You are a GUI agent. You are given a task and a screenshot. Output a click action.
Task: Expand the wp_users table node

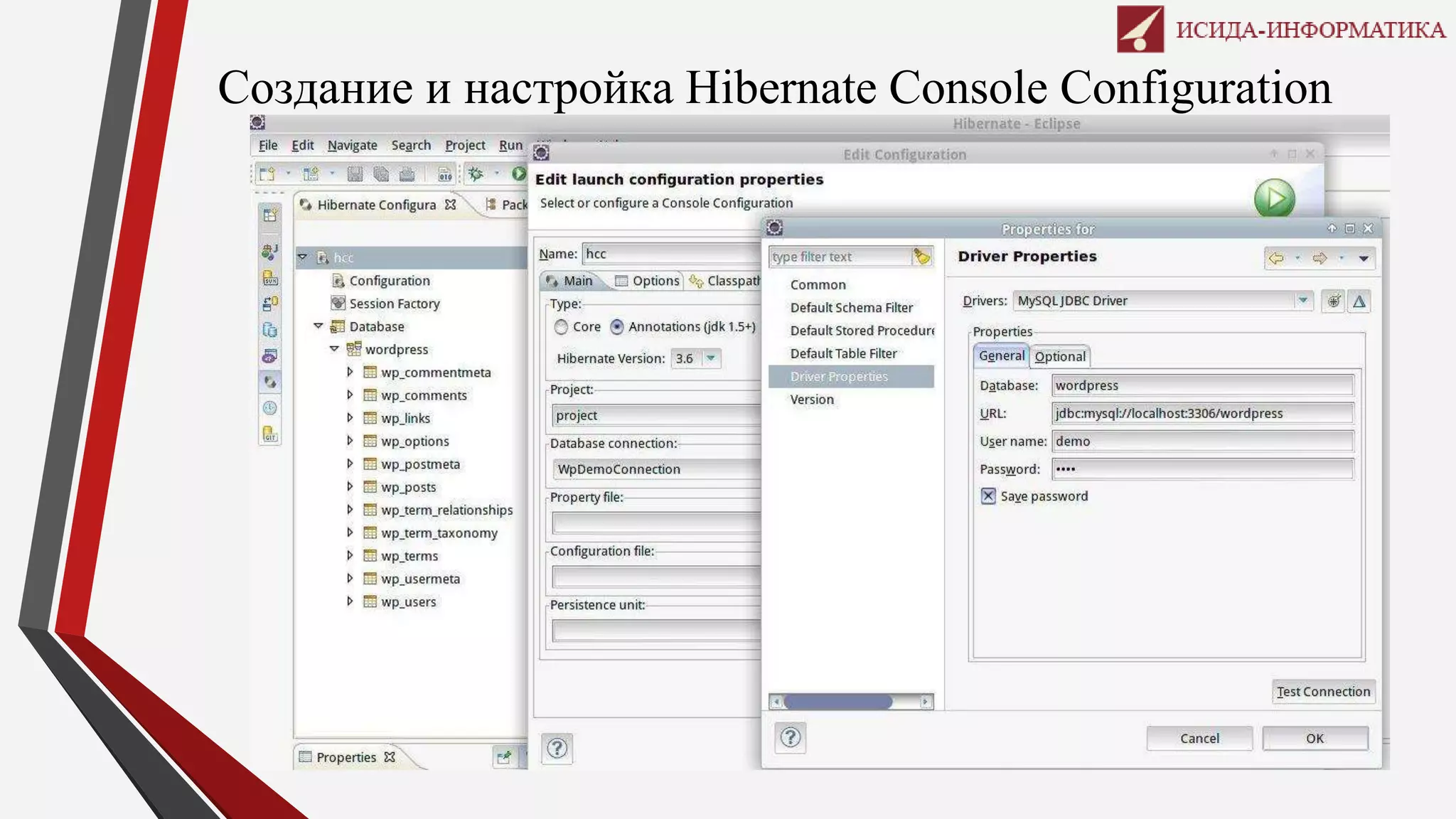click(x=350, y=601)
